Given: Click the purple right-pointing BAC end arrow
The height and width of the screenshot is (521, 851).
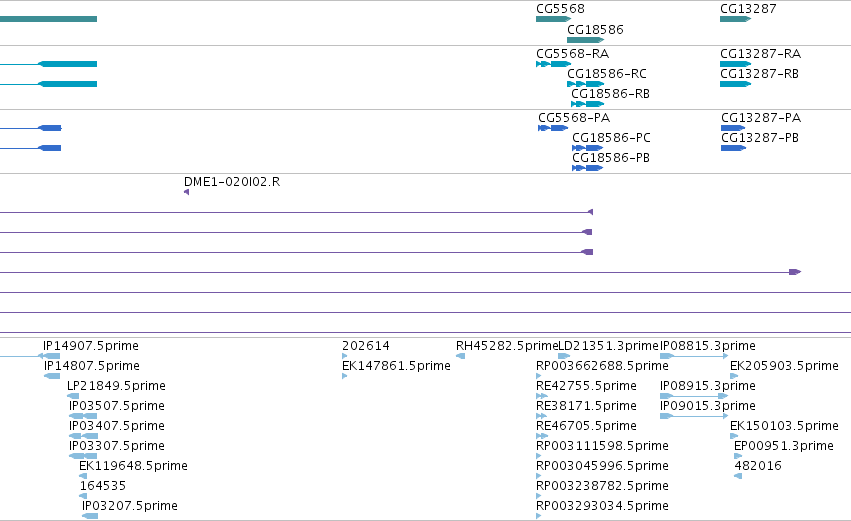Looking at the screenshot, I should point(795,272).
